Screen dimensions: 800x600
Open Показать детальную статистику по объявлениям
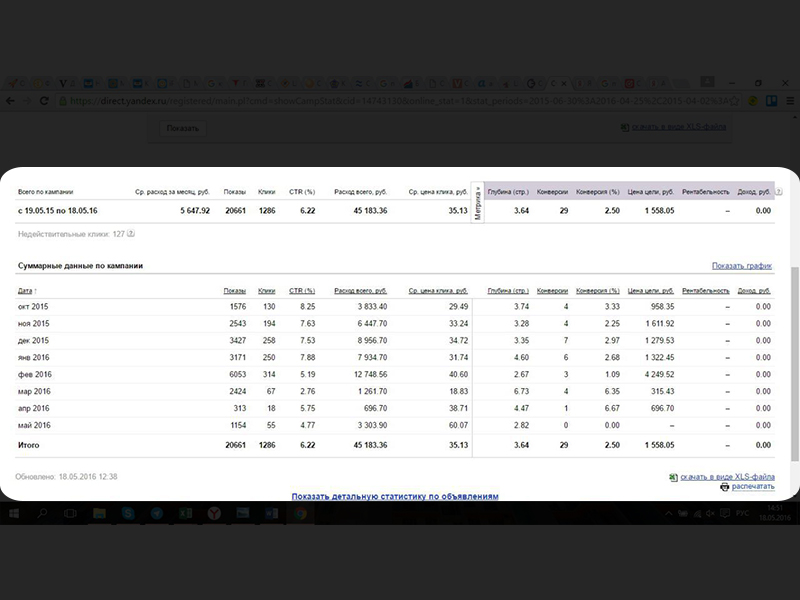click(x=395, y=496)
